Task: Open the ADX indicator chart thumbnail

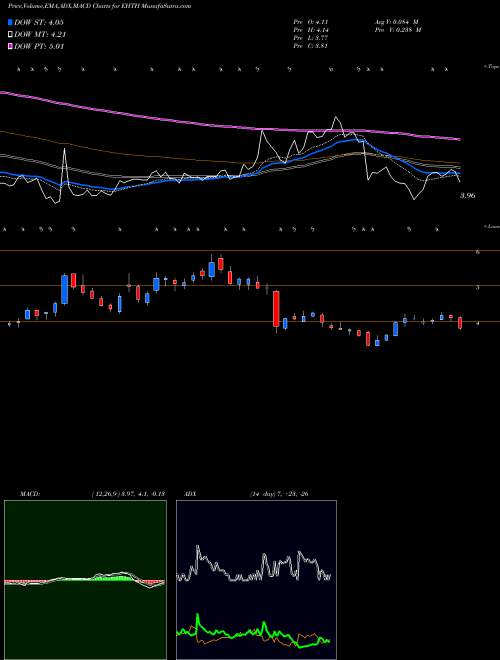Action: pos(256,580)
